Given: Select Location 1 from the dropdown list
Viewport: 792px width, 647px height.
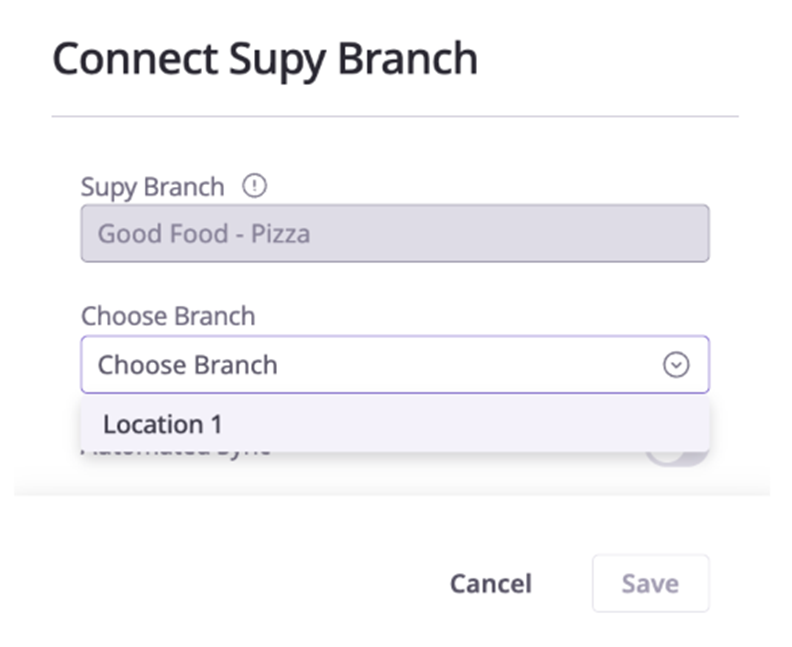Looking at the screenshot, I should (162, 424).
